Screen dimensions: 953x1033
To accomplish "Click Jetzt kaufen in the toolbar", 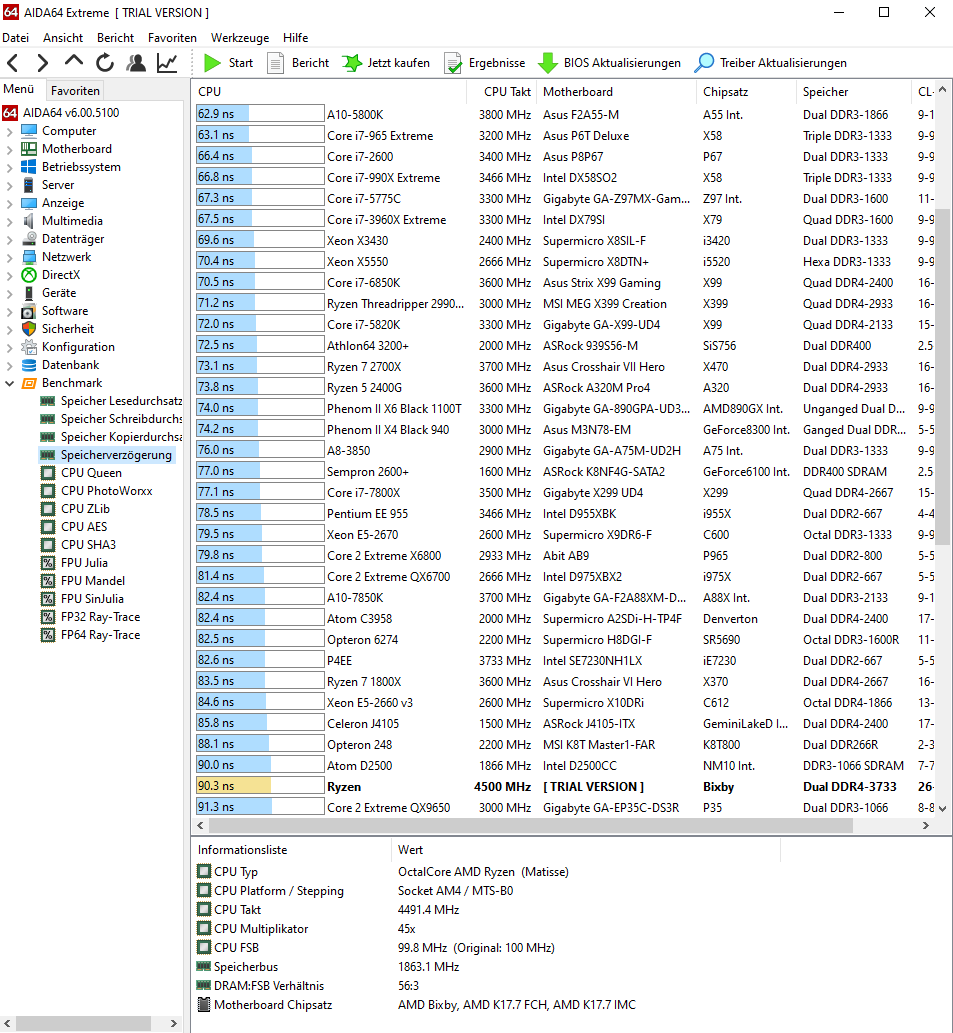I will point(387,63).
